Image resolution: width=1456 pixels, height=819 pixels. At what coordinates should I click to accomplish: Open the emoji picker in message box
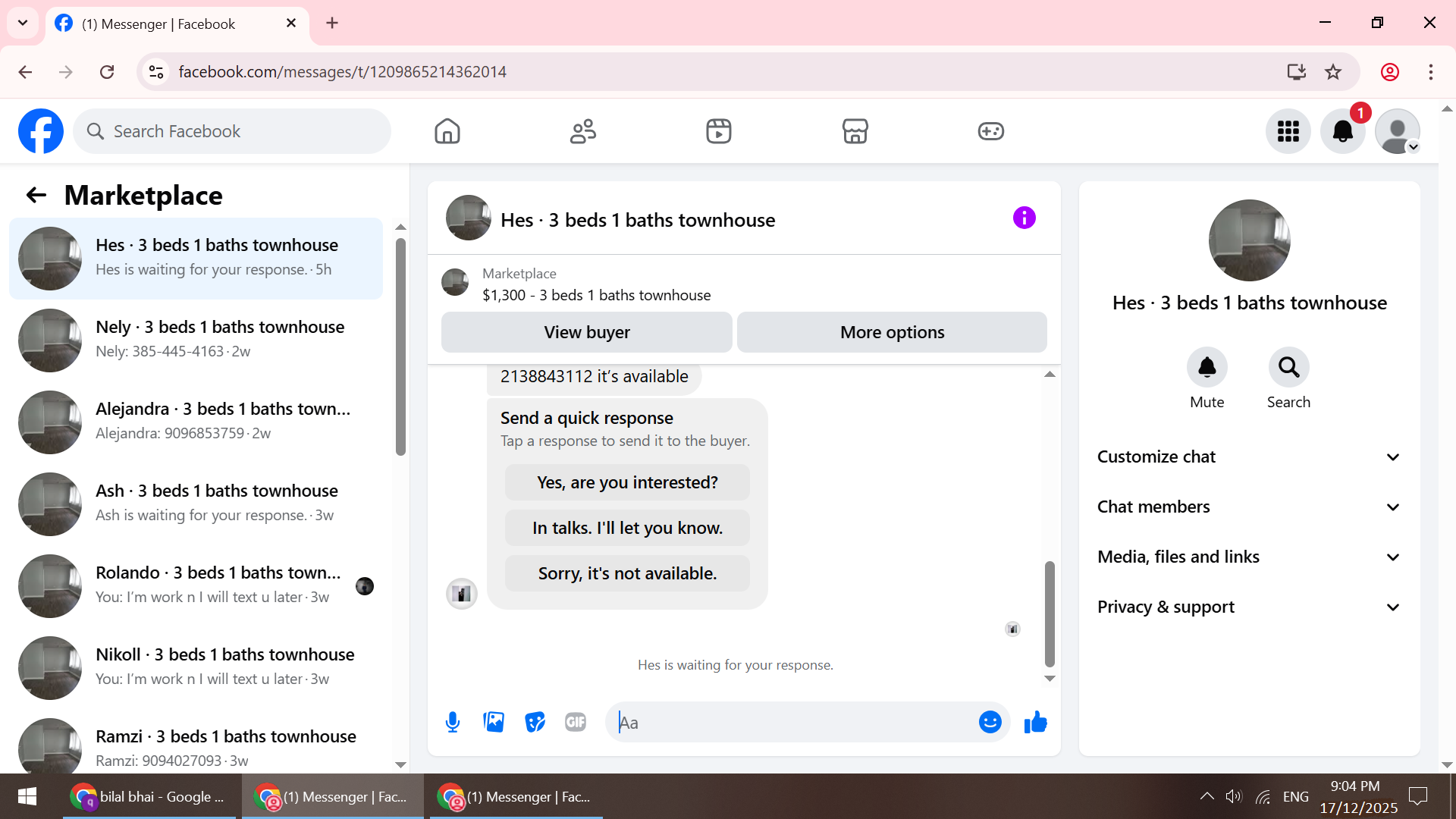click(990, 722)
